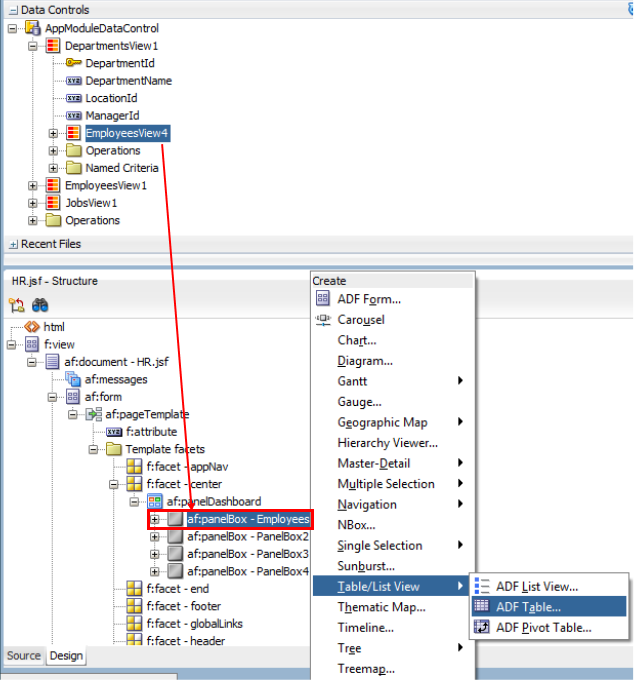Click the f:view element icon

[32, 344]
